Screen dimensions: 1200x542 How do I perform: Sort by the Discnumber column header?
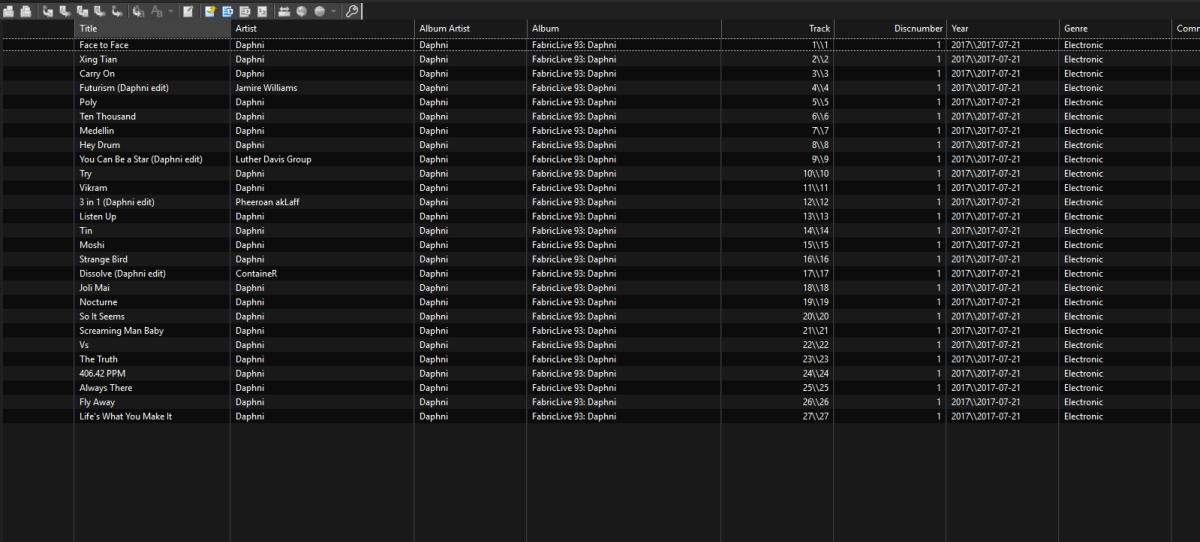(891, 29)
